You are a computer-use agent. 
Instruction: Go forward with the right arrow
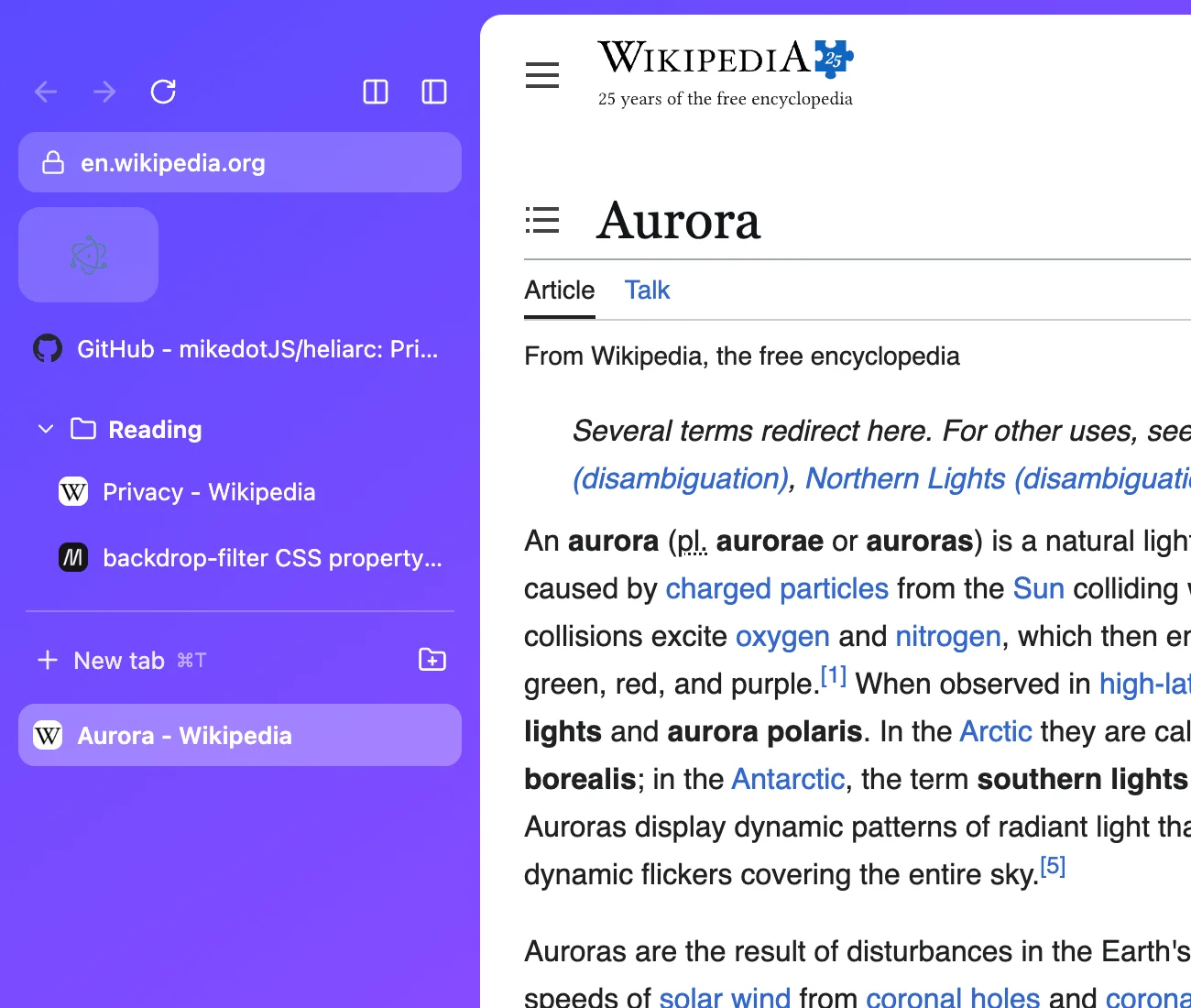tap(104, 92)
